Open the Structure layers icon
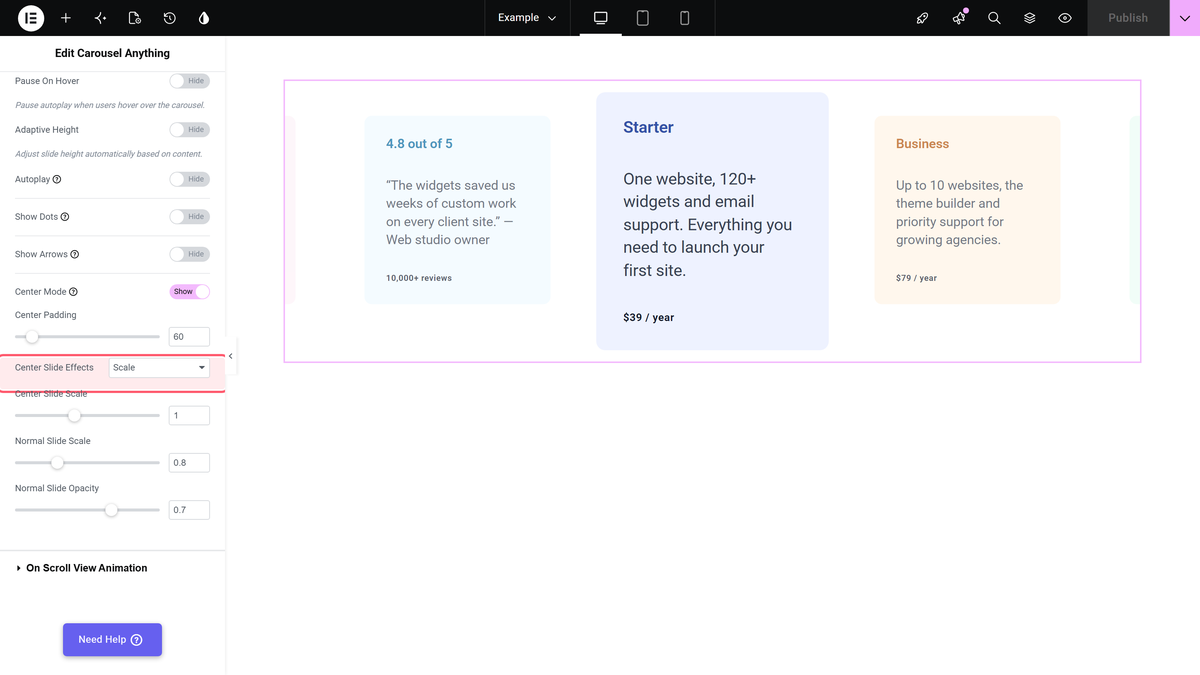The width and height of the screenshot is (1200, 675). click(1029, 18)
